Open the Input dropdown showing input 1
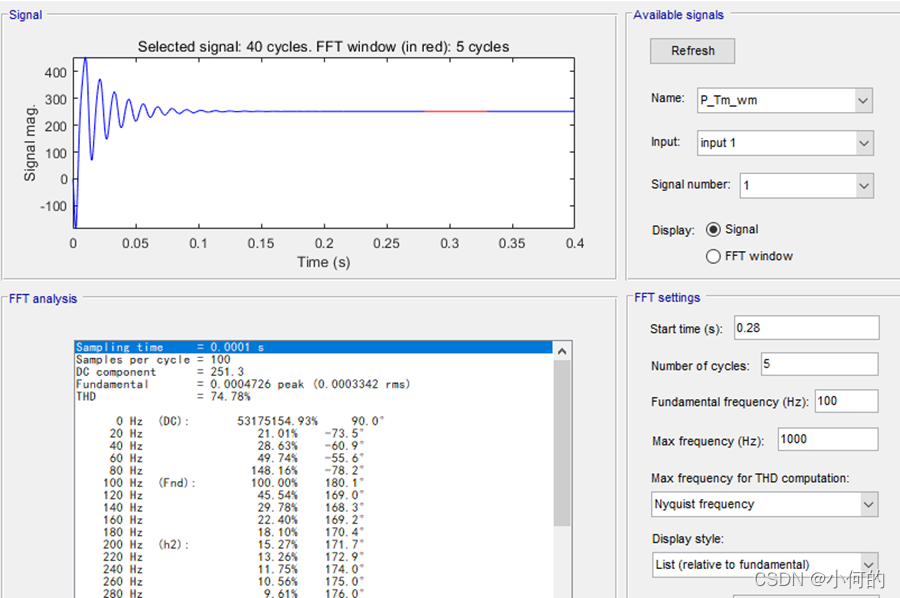This screenshot has width=900, height=598. [785, 143]
